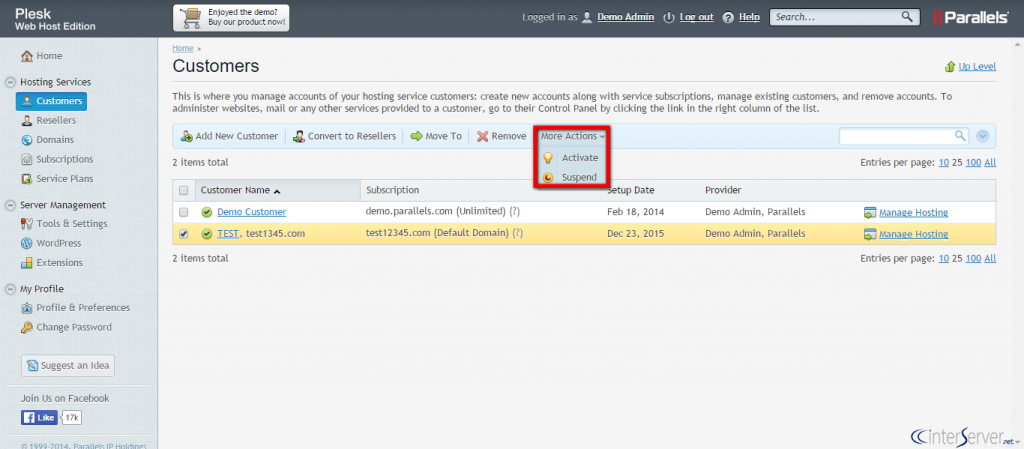Screen dimensions: 1024x449
Task: Toggle the select-all checkbox in table header
Action: [x=184, y=191]
